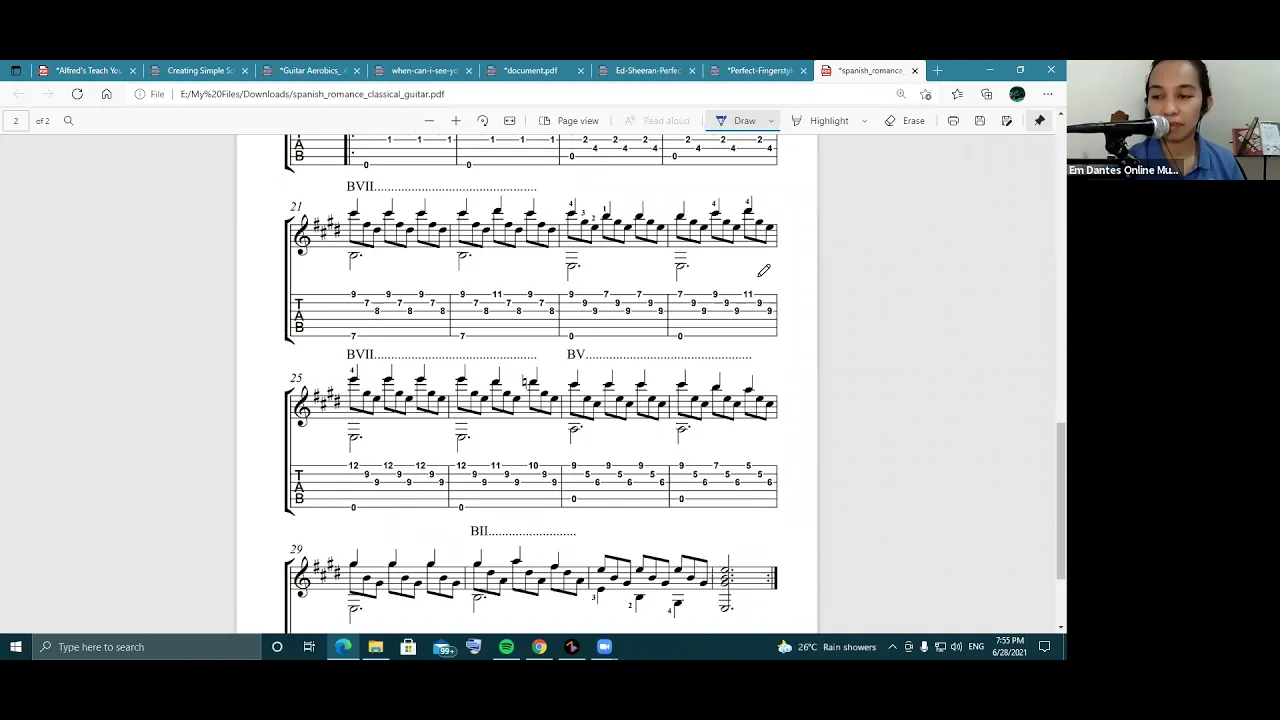Click the PDF address bar URL
The height and width of the screenshot is (720, 1280).
pos(312,94)
